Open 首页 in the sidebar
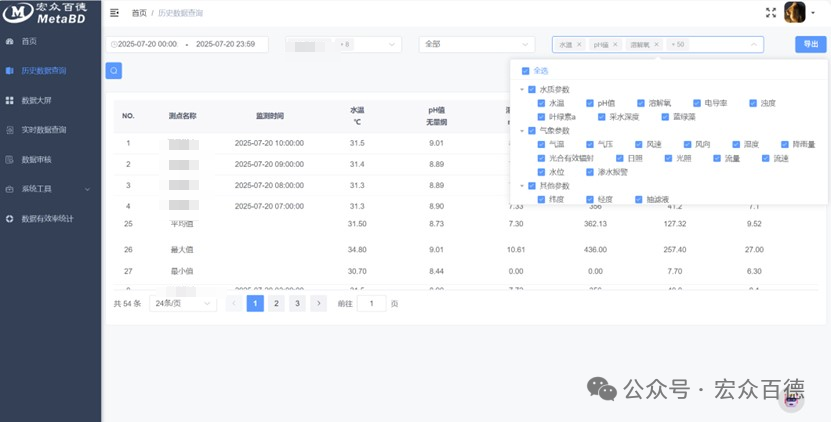831x422 pixels. click(x=29, y=41)
